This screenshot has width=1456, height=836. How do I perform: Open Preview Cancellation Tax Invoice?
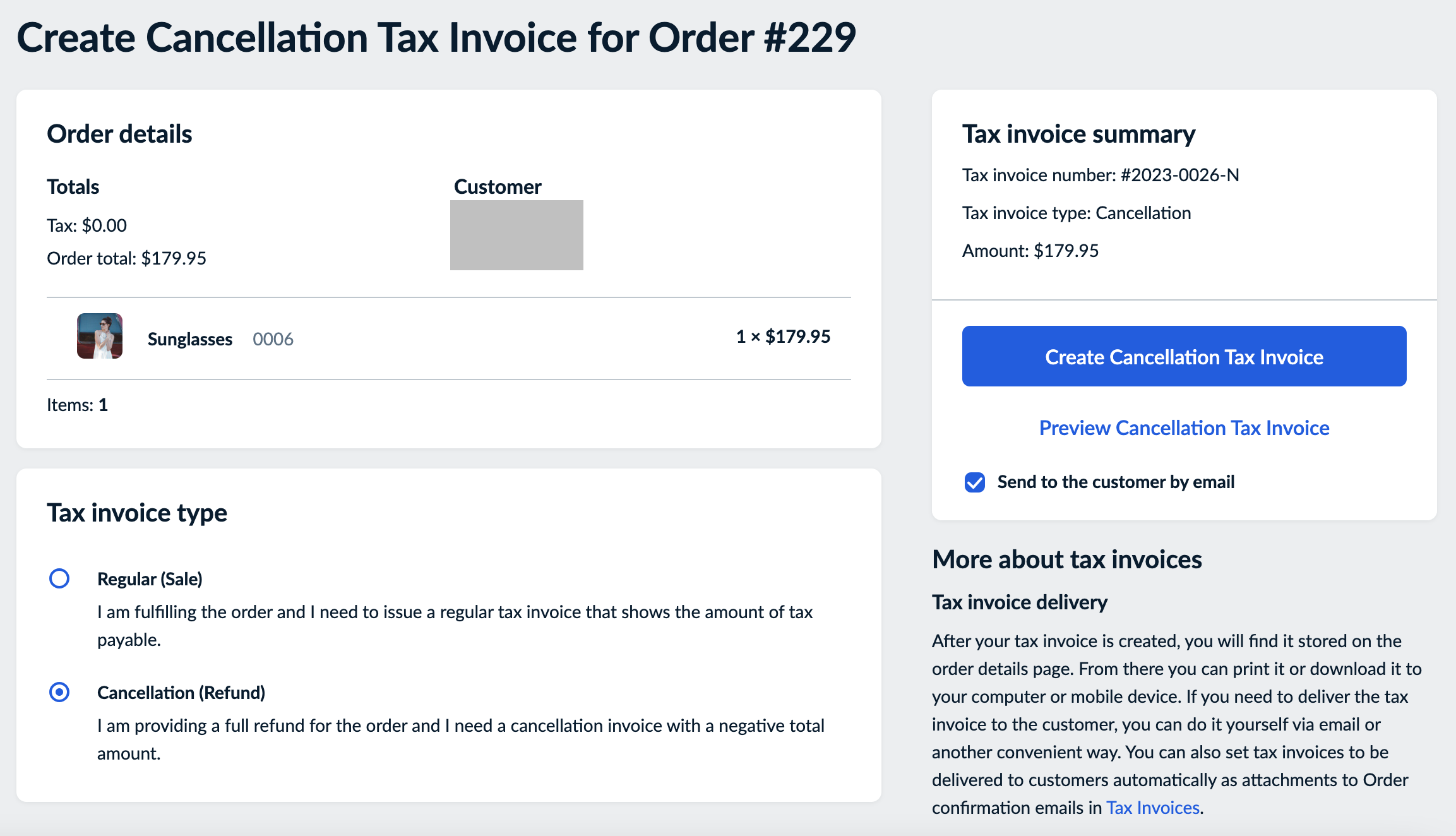tap(1183, 428)
